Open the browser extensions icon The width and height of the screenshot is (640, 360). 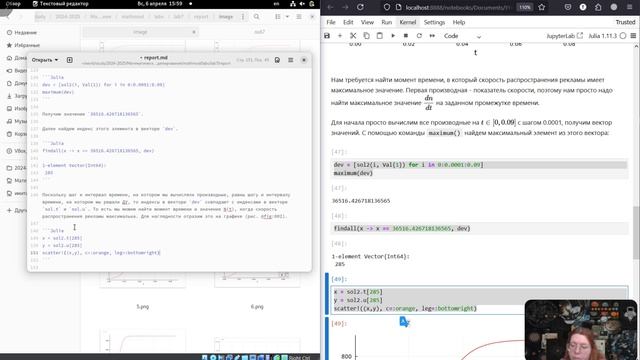click(598, 7)
